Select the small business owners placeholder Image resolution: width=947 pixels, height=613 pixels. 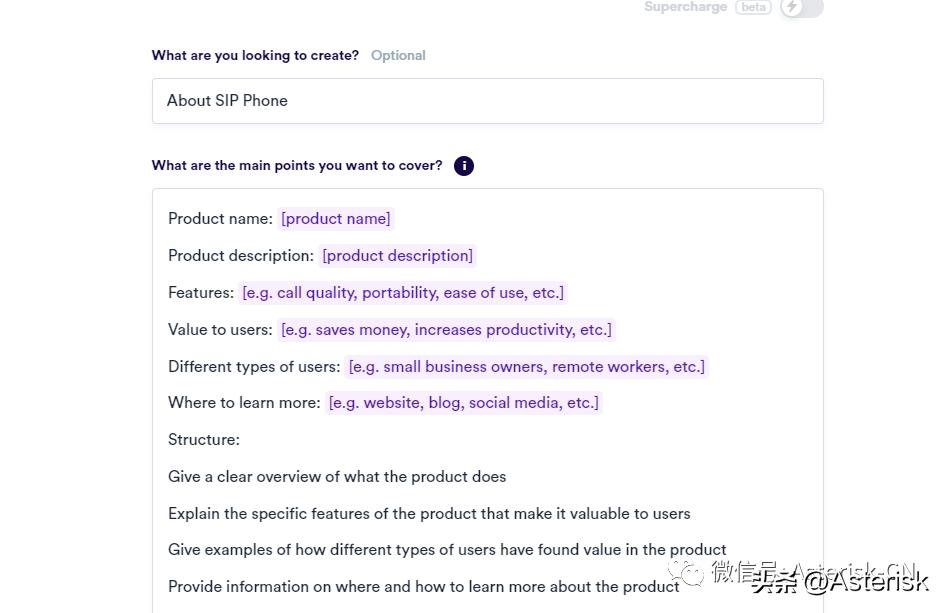click(x=526, y=367)
